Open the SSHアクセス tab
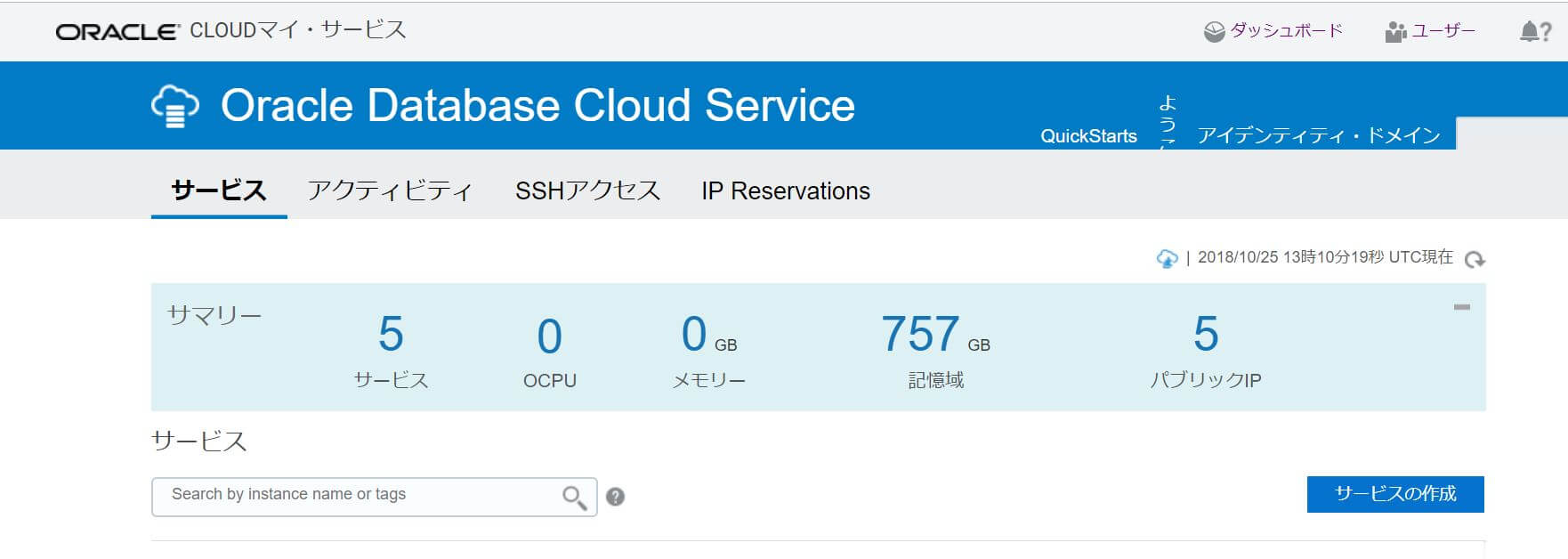1568x559 pixels. 587,190
